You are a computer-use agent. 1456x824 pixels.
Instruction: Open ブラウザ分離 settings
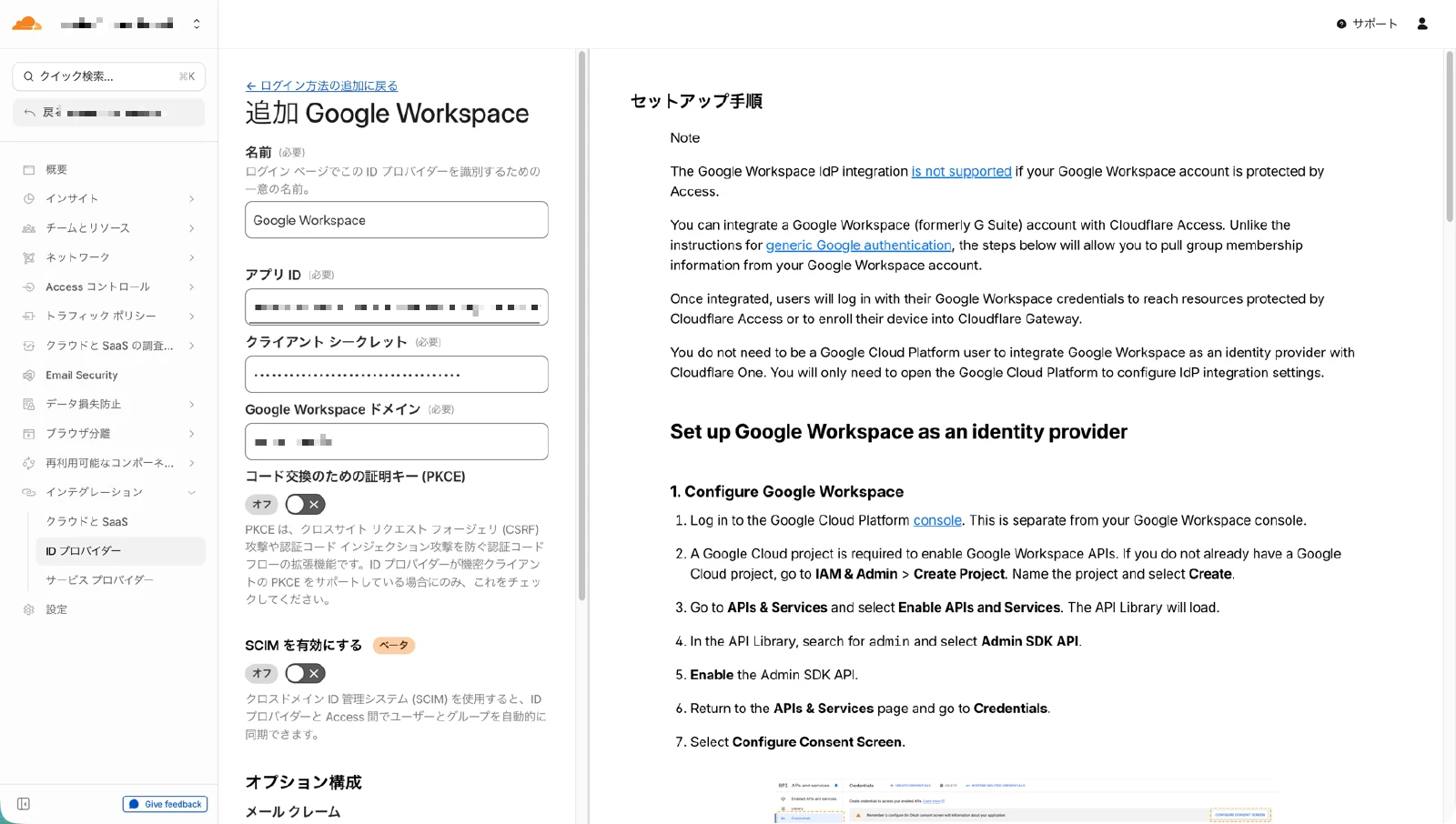pyautogui.click(x=83, y=433)
